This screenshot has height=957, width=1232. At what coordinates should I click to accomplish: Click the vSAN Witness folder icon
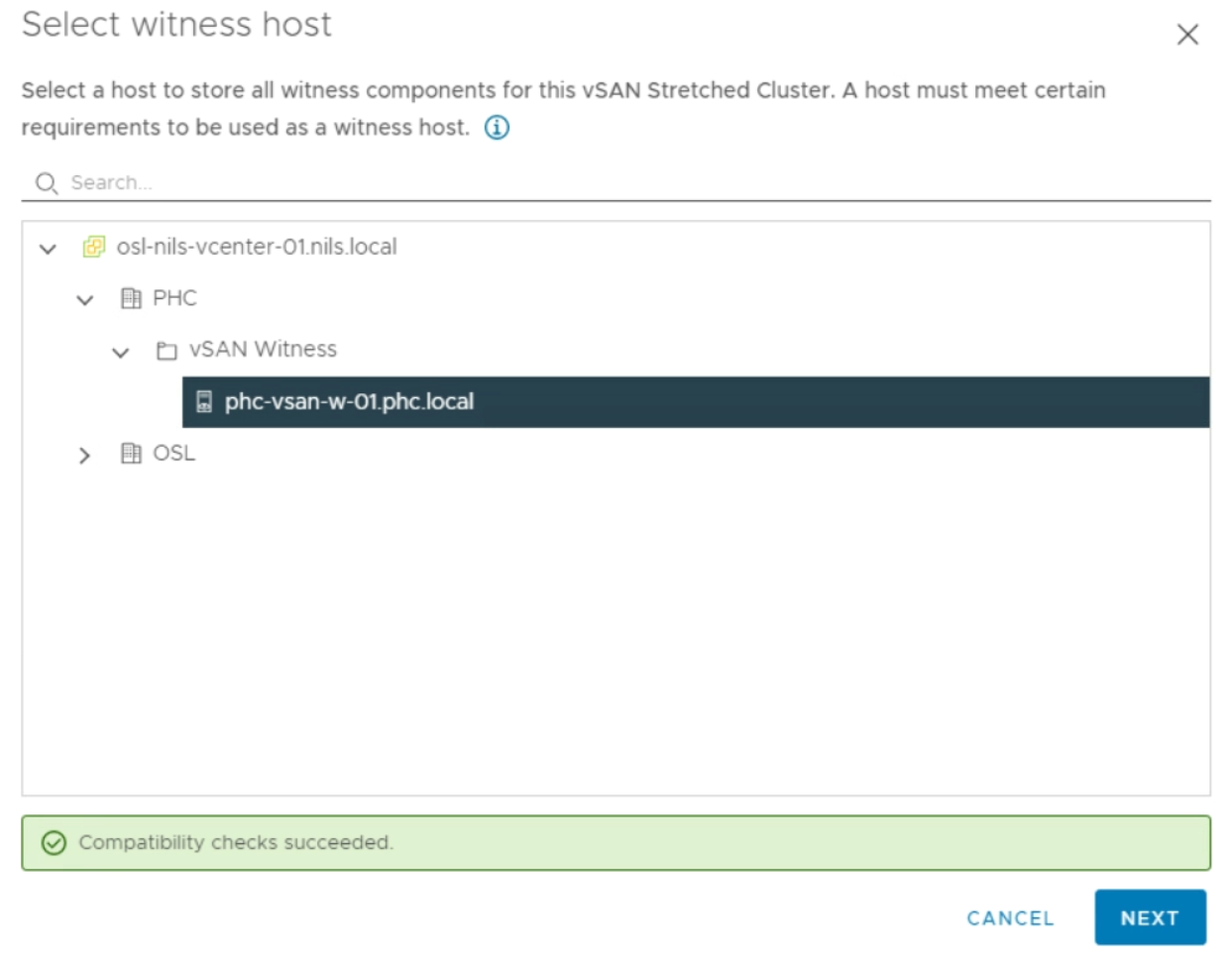point(167,351)
